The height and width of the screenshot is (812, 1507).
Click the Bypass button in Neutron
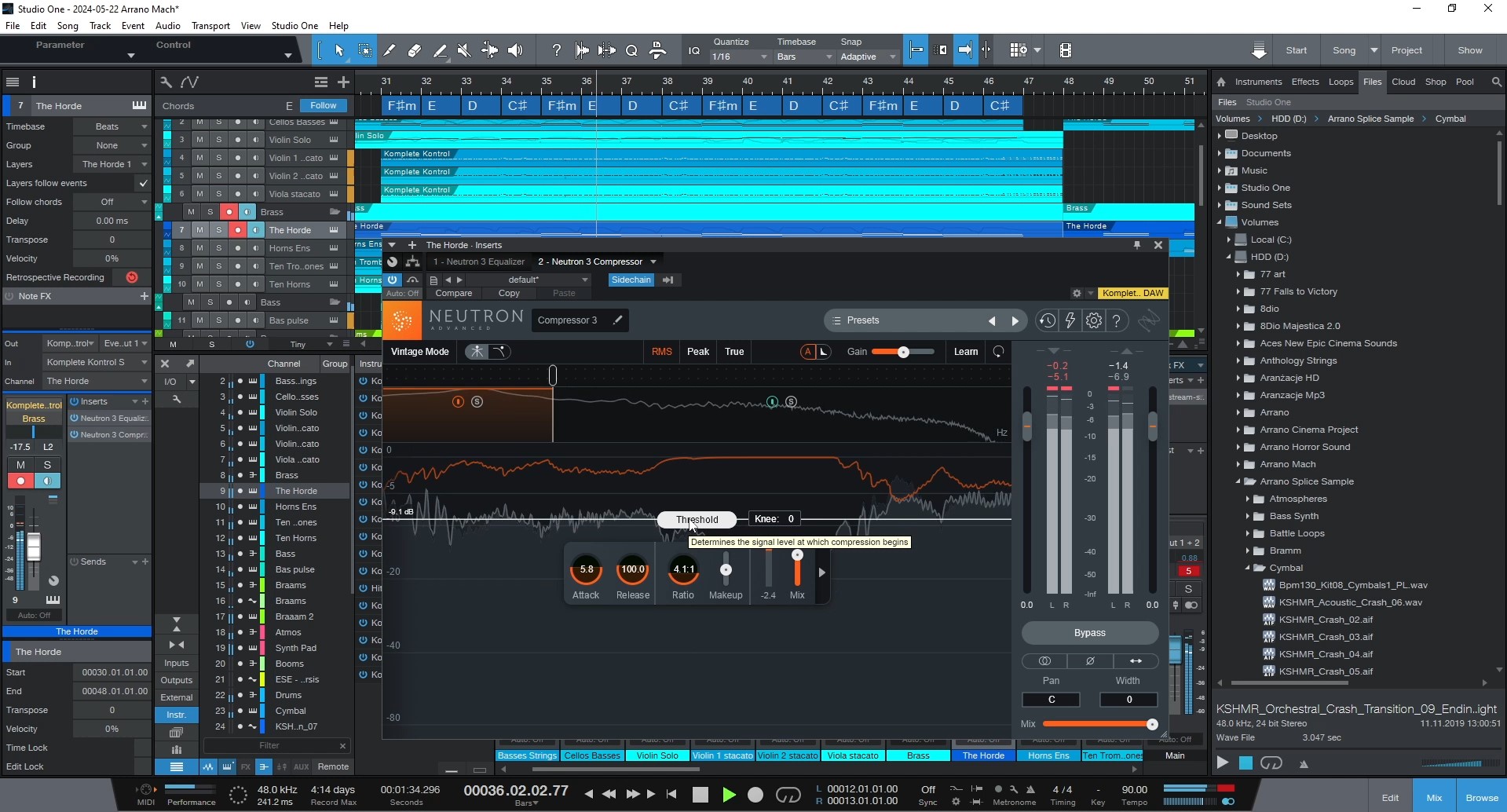1089,633
